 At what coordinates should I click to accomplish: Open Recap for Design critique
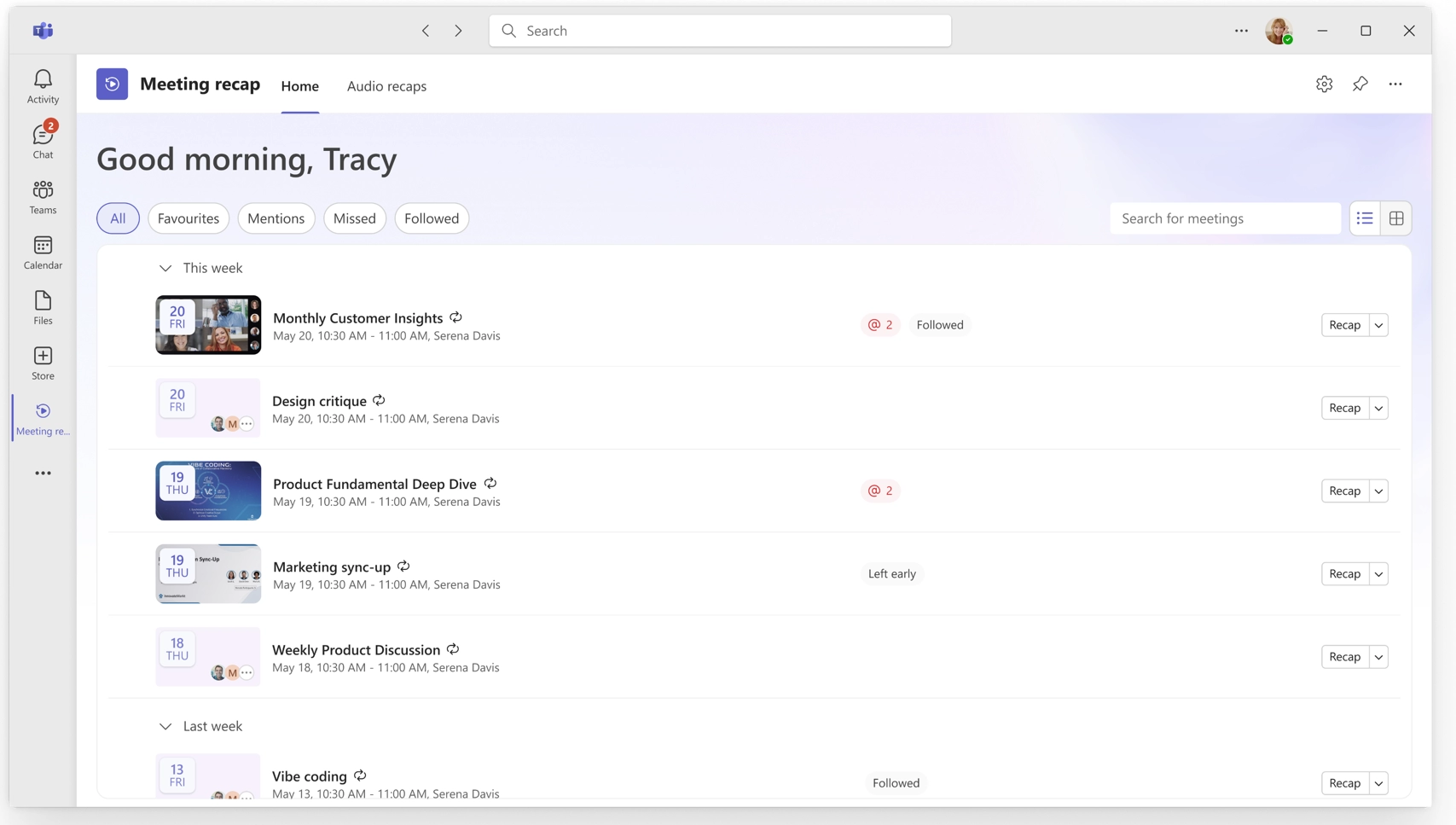coord(1345,408)
